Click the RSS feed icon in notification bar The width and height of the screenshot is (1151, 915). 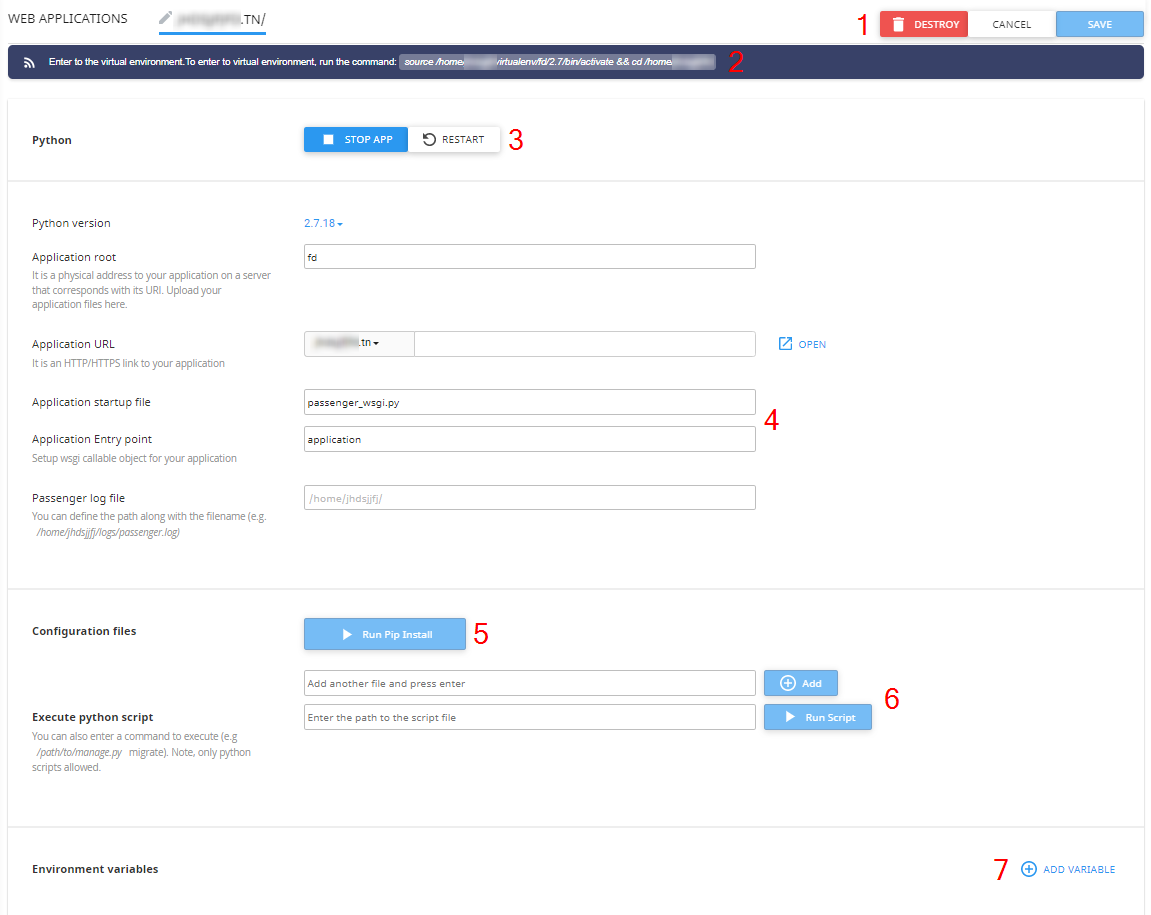(30, 62)
